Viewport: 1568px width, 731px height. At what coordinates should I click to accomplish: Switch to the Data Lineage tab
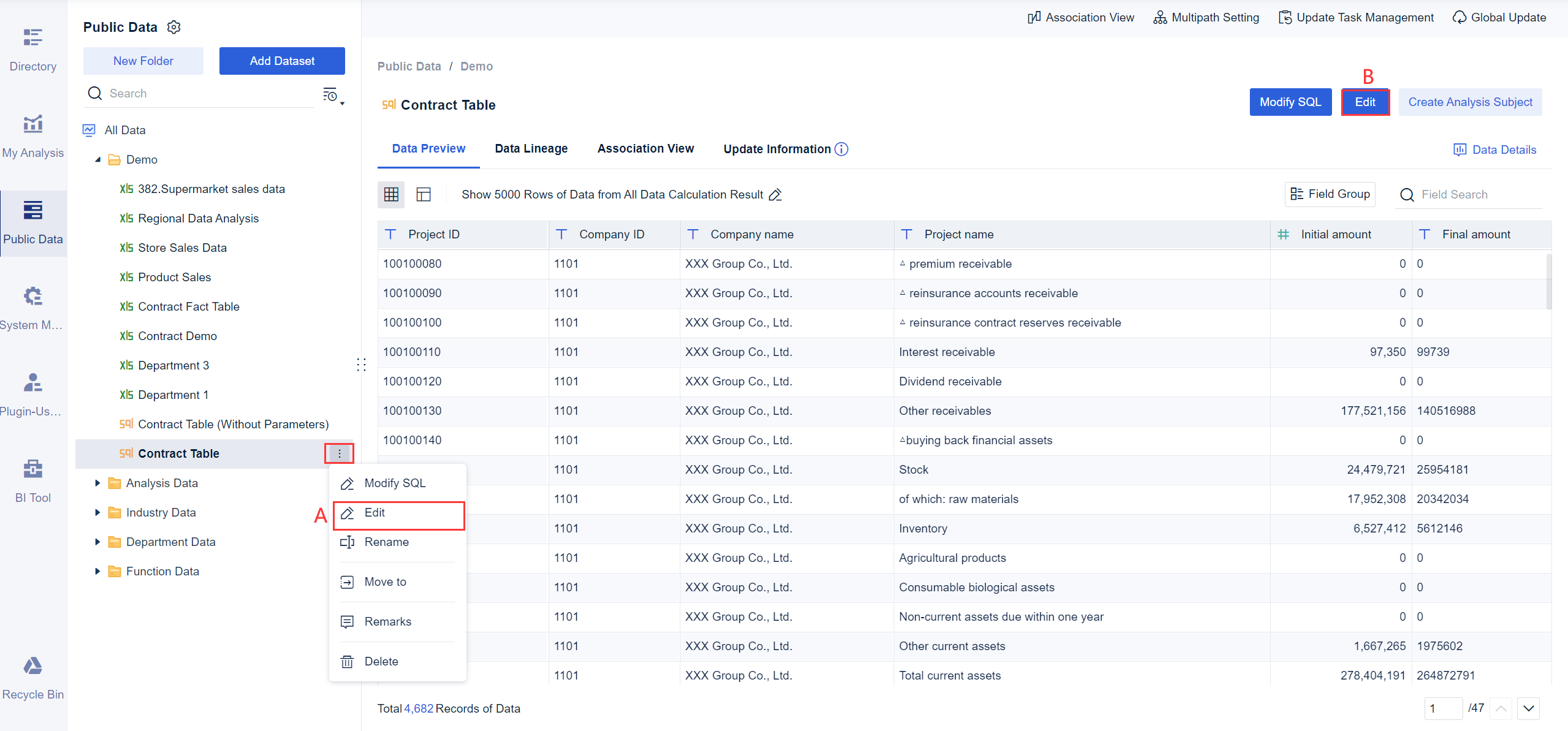pyautogui.click(x=531, y=148)
